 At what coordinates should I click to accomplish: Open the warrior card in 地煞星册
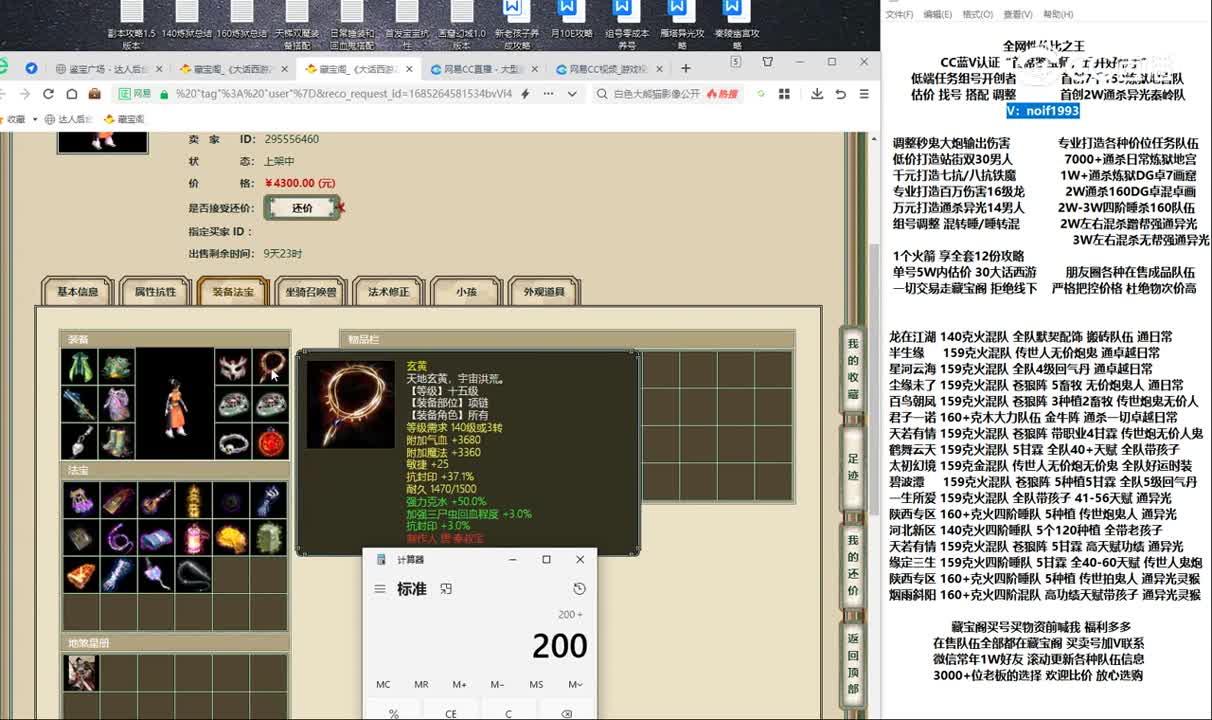click(81, 672)
